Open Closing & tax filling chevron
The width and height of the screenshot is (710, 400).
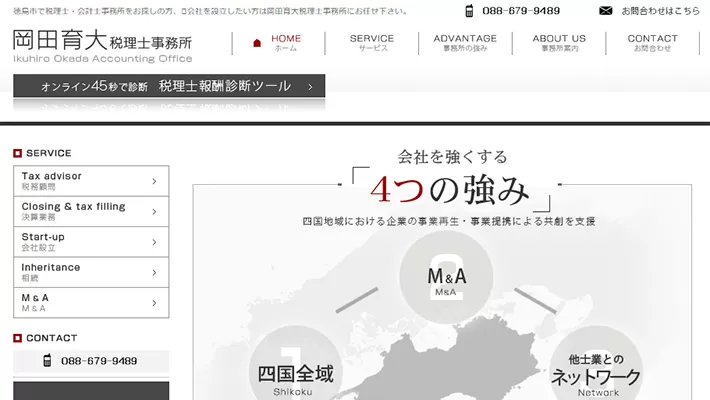154,211
